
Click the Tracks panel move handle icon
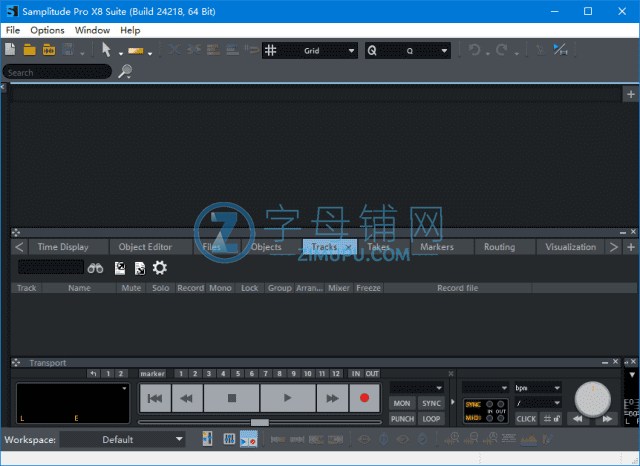(x=16, y=232)
